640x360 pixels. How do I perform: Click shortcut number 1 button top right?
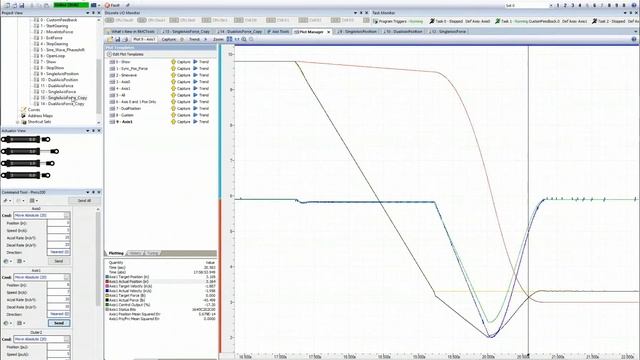click(558, 5)
